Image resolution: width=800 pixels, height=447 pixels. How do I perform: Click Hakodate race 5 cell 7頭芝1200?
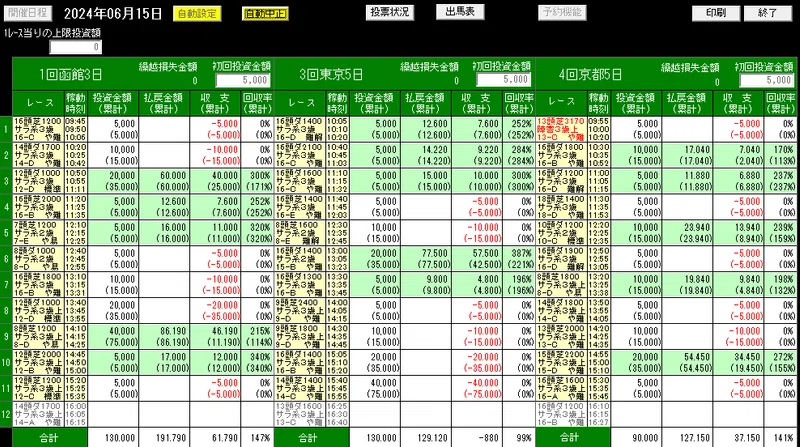click(x=38, y=233)
